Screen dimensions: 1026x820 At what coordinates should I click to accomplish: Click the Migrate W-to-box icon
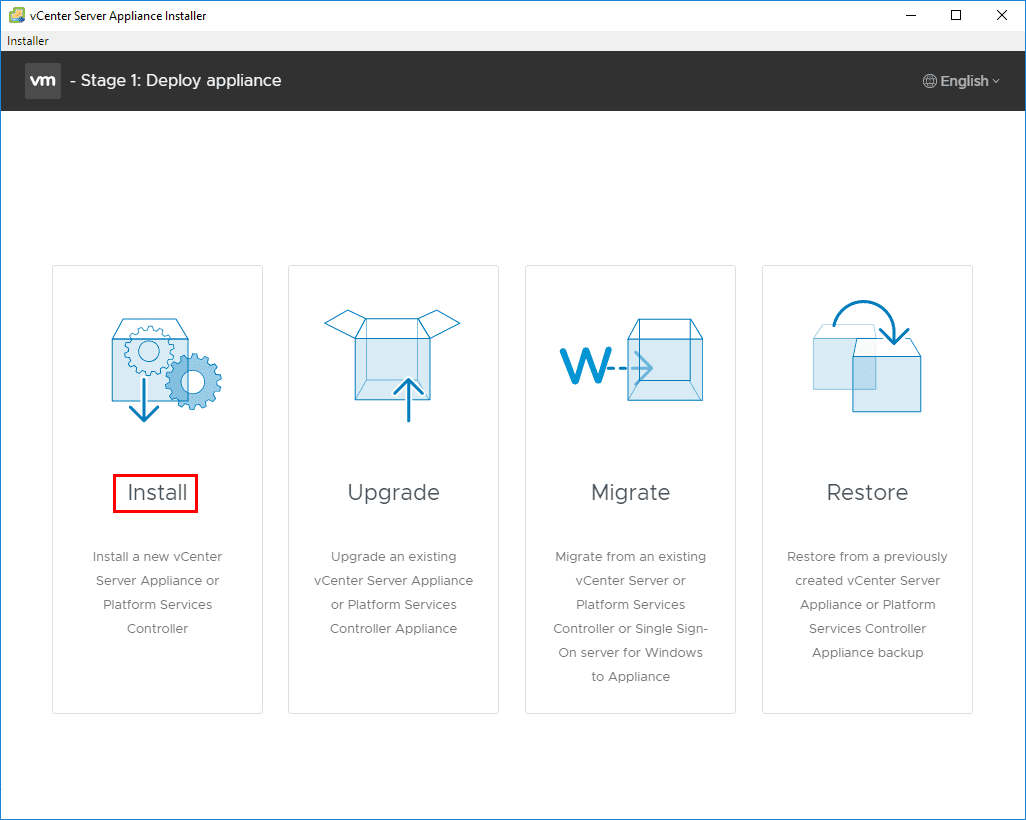tap(631, 360)
